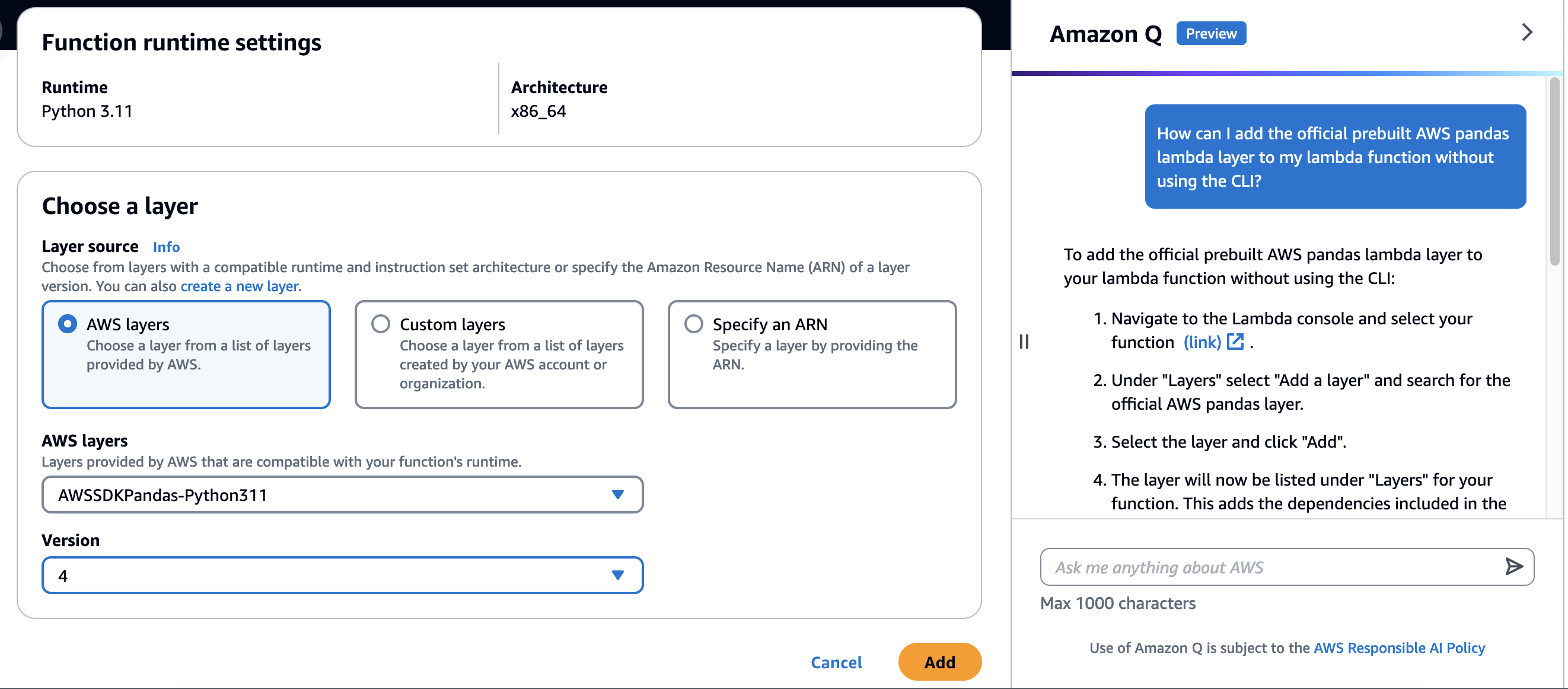Image resolution: width=1568 pixels, height=689 pixels.
Task: Open the Version dropdown showing 4
Action: click(x=342, y=575)
